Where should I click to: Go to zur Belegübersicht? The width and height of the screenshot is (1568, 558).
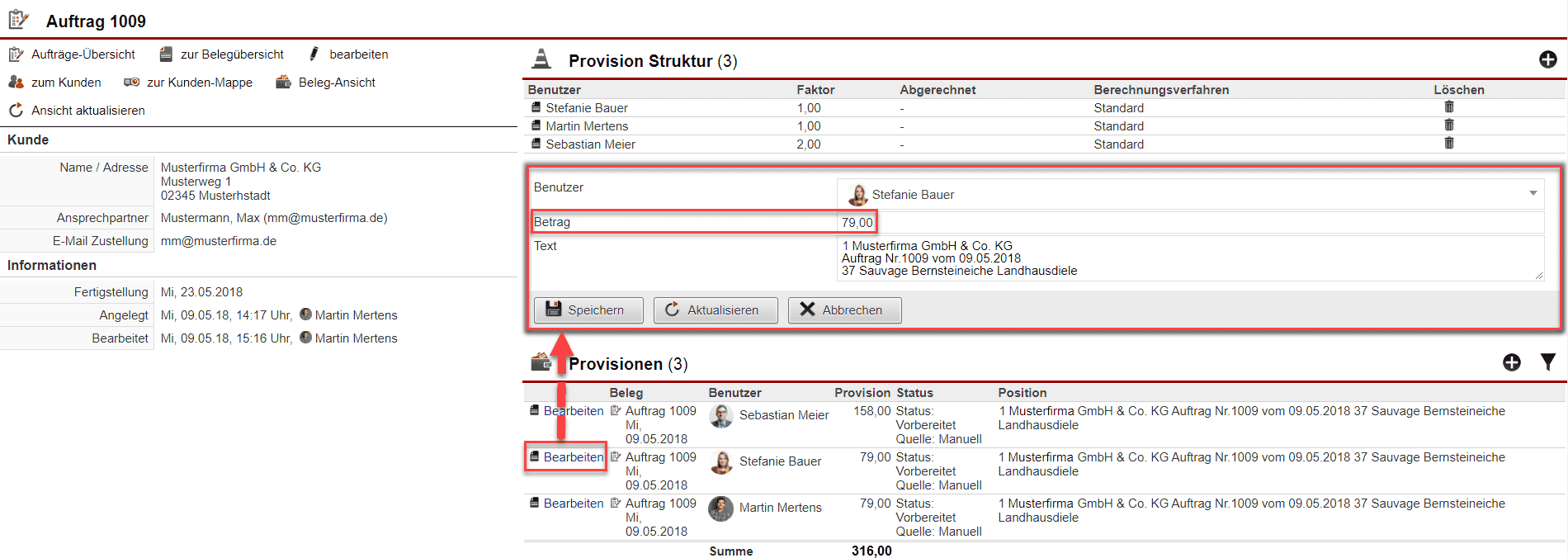click(232, 54)
